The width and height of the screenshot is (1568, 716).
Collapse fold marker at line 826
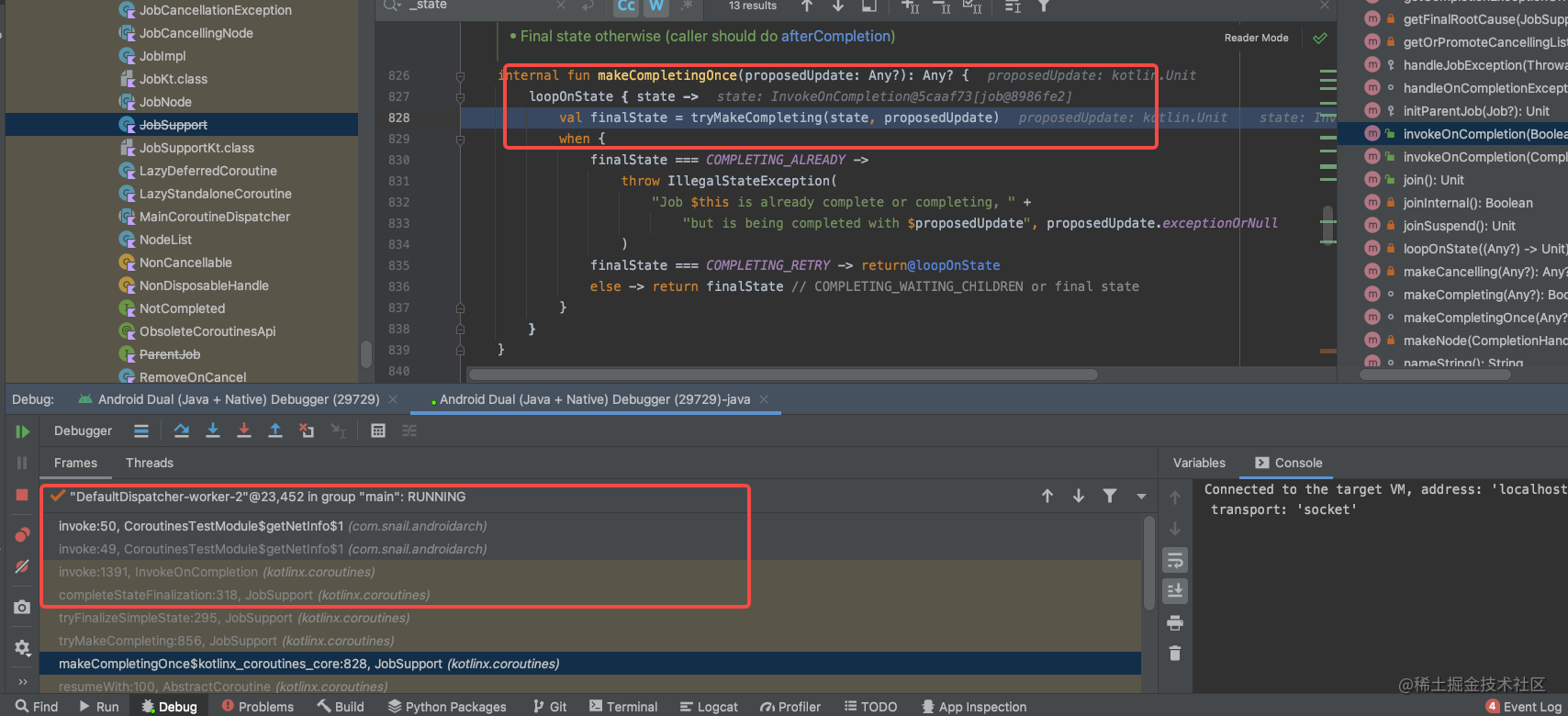pyautogui.click(x=460, y=76)
